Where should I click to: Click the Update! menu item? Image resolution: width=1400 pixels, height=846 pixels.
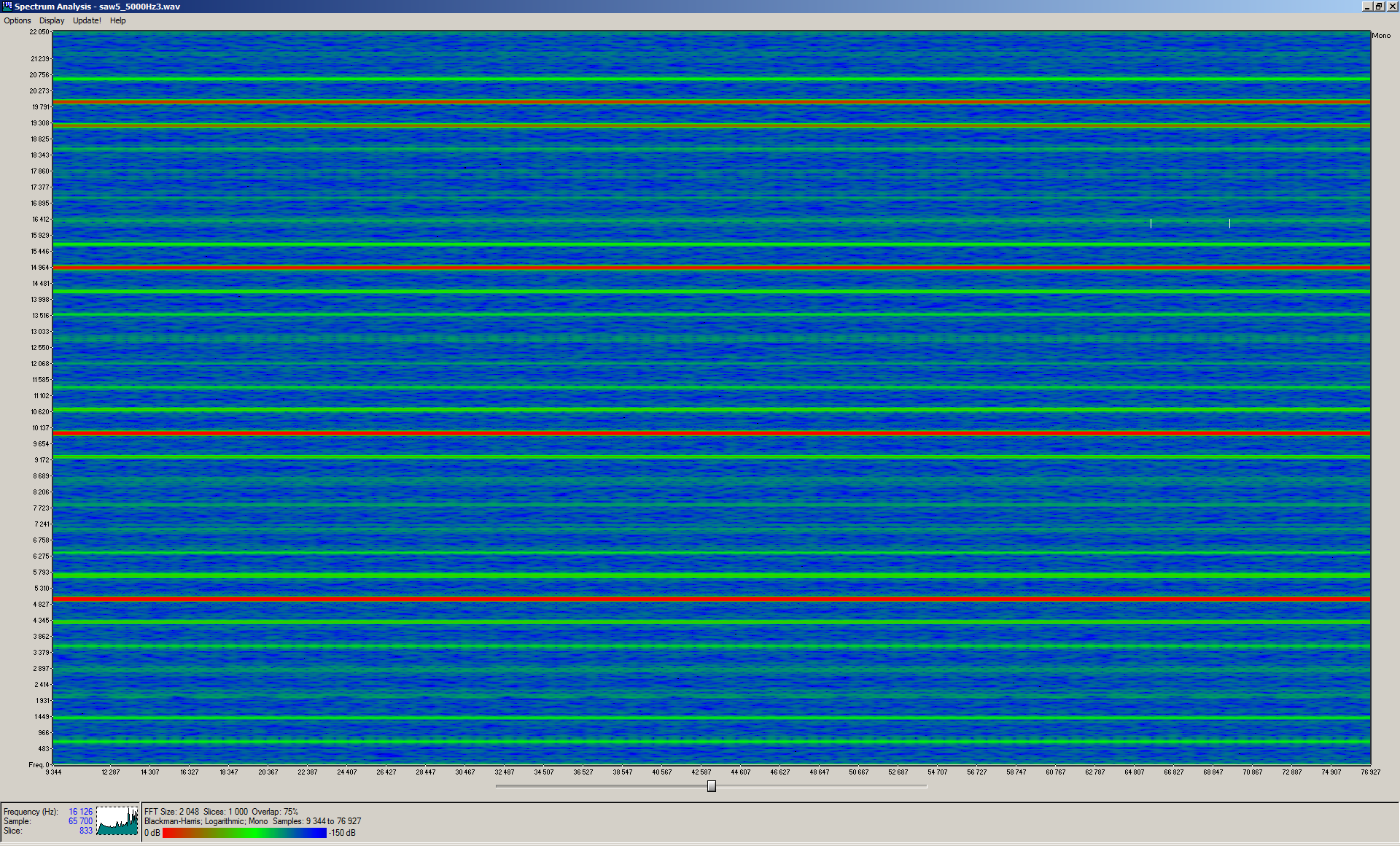(87, 20)
